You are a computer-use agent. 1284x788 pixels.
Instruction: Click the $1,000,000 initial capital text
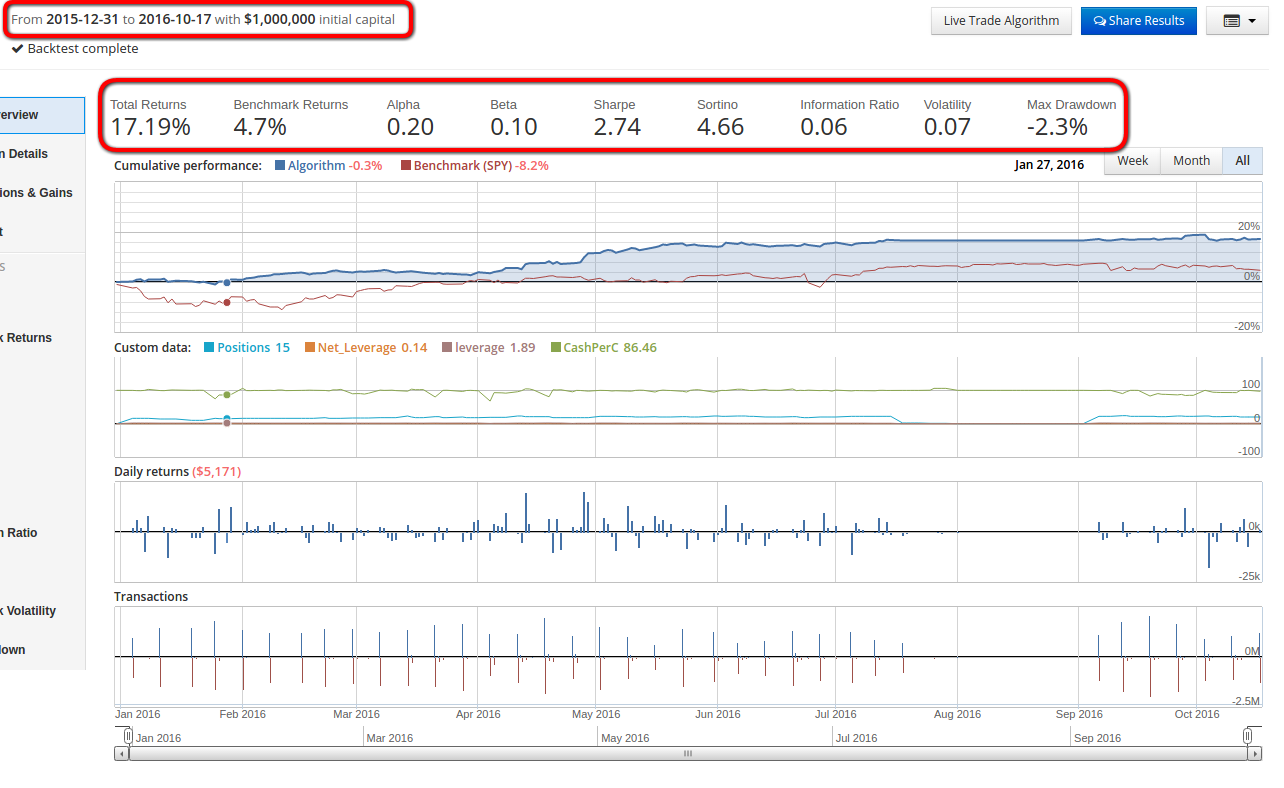(280, 20)
